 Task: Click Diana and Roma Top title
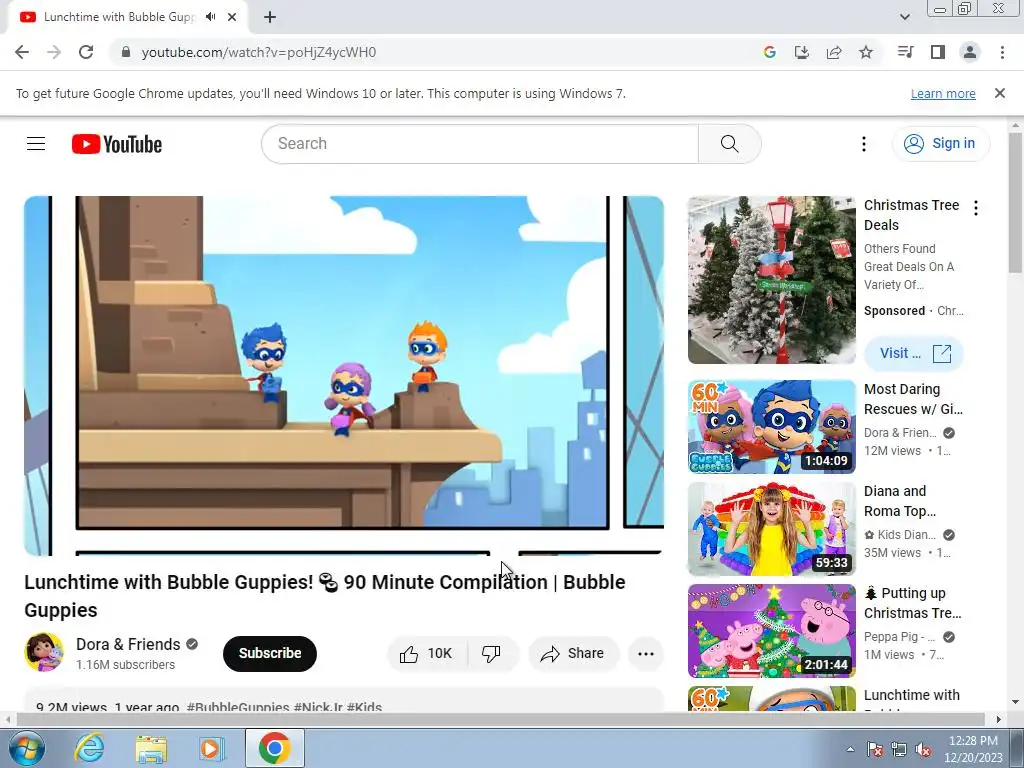(x=900, y=501)
